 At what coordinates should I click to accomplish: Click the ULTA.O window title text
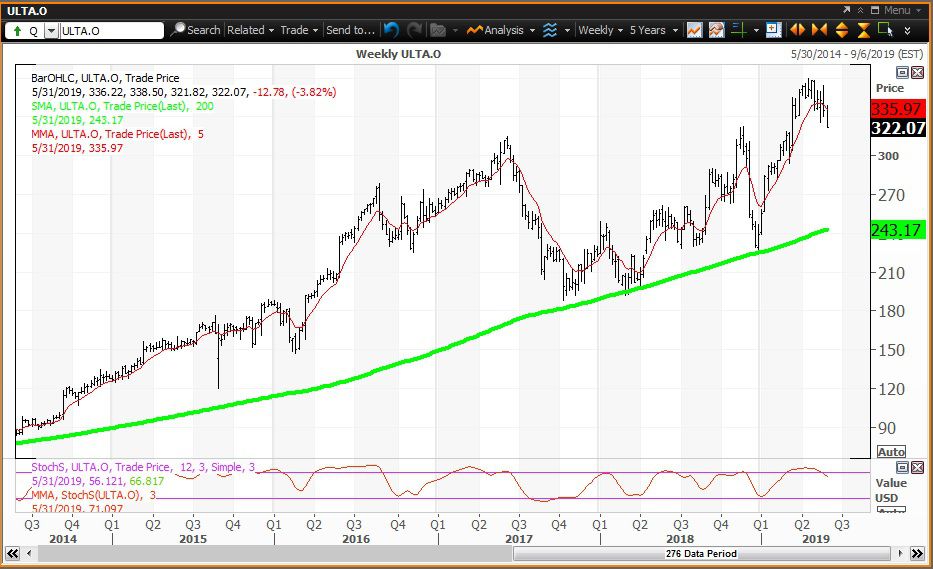click(x=27, y=11)
